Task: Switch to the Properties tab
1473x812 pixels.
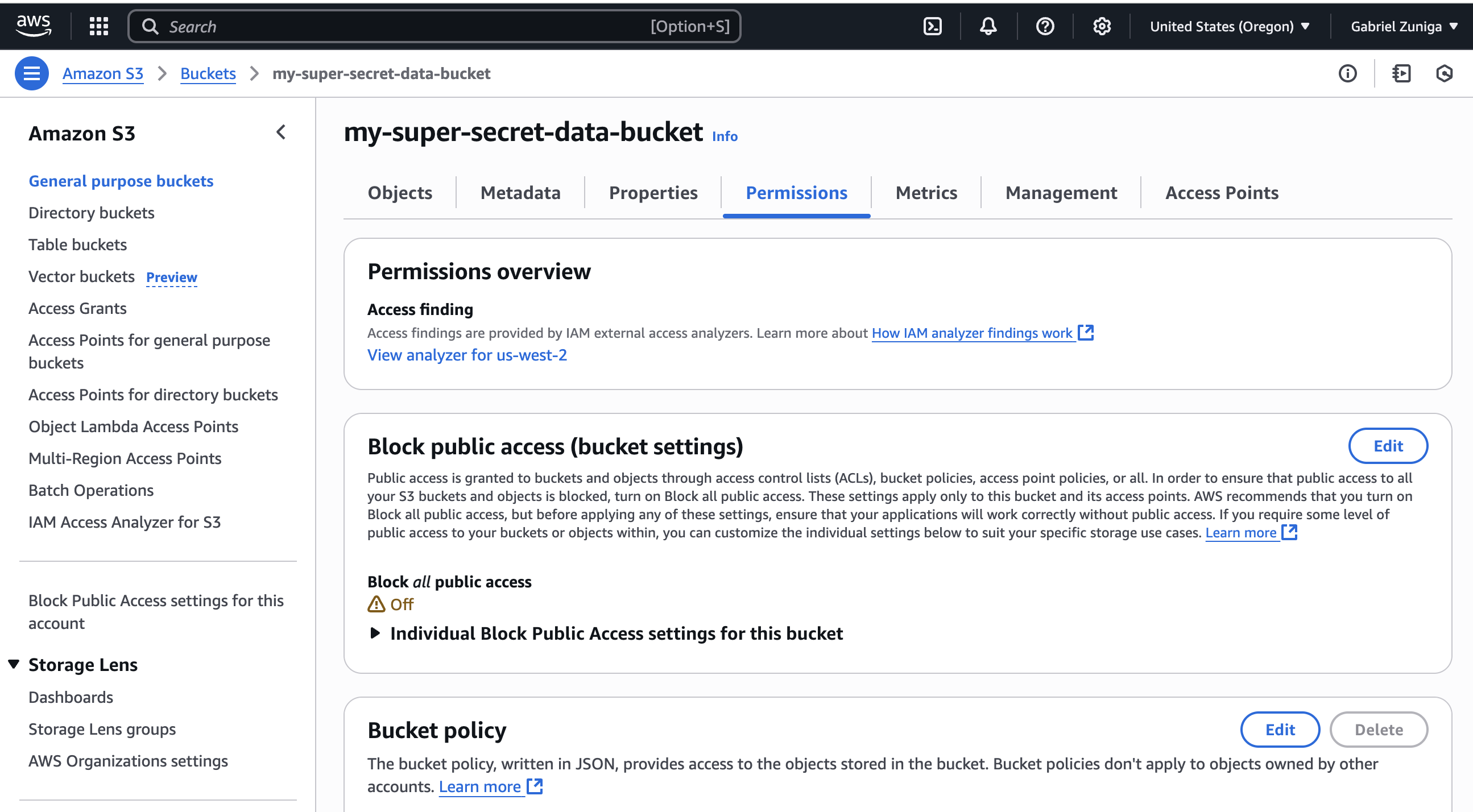Action: 653,193
